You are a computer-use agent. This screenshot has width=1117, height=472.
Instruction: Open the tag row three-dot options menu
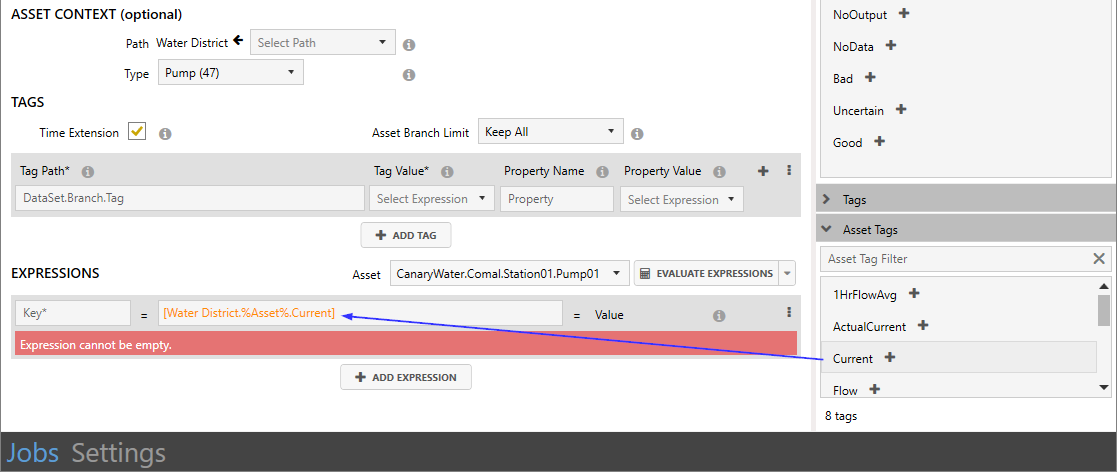pos(789,171)
